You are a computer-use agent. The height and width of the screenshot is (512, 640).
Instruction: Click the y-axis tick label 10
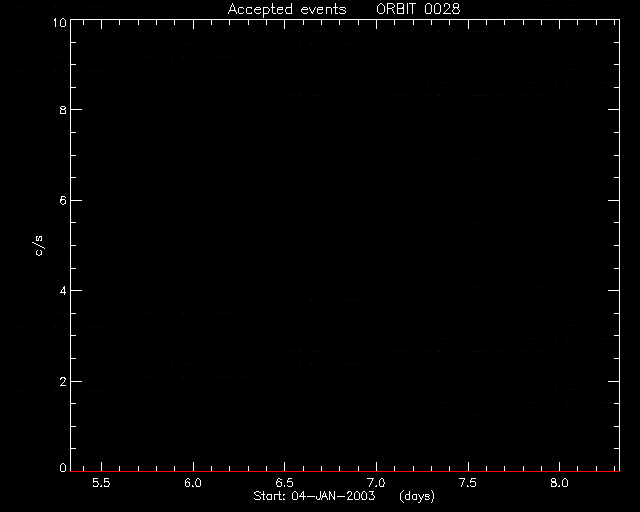pos(60,22)
